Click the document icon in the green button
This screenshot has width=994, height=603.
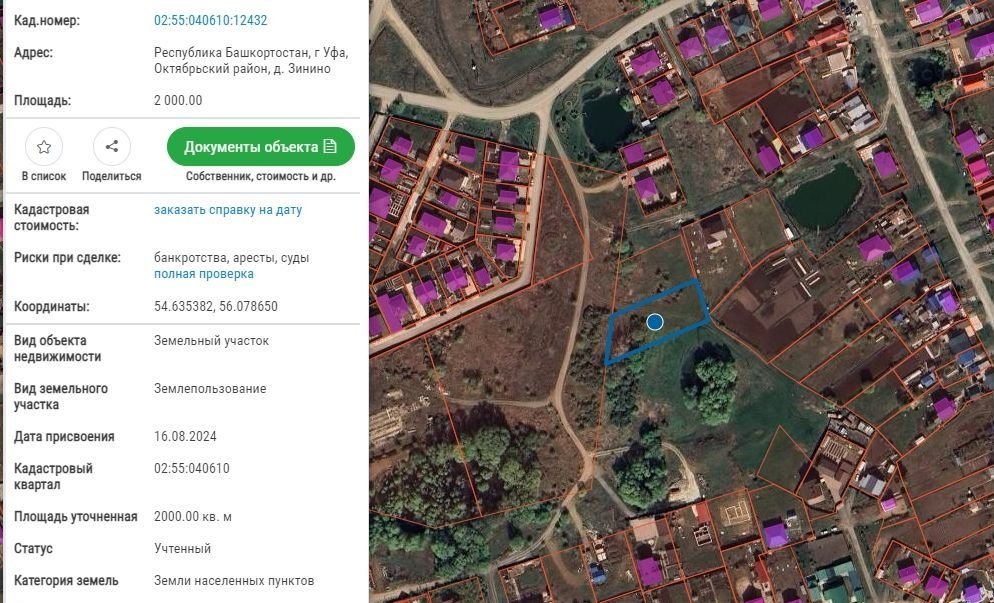(x=330, y=147)
